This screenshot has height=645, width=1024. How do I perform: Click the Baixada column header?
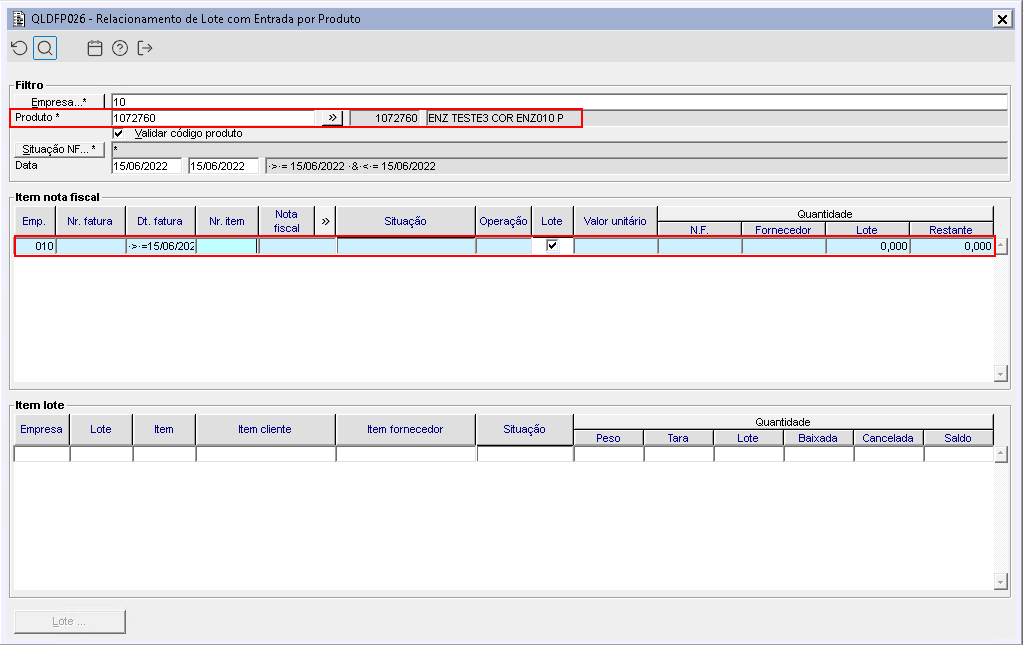tap(818, 438)
